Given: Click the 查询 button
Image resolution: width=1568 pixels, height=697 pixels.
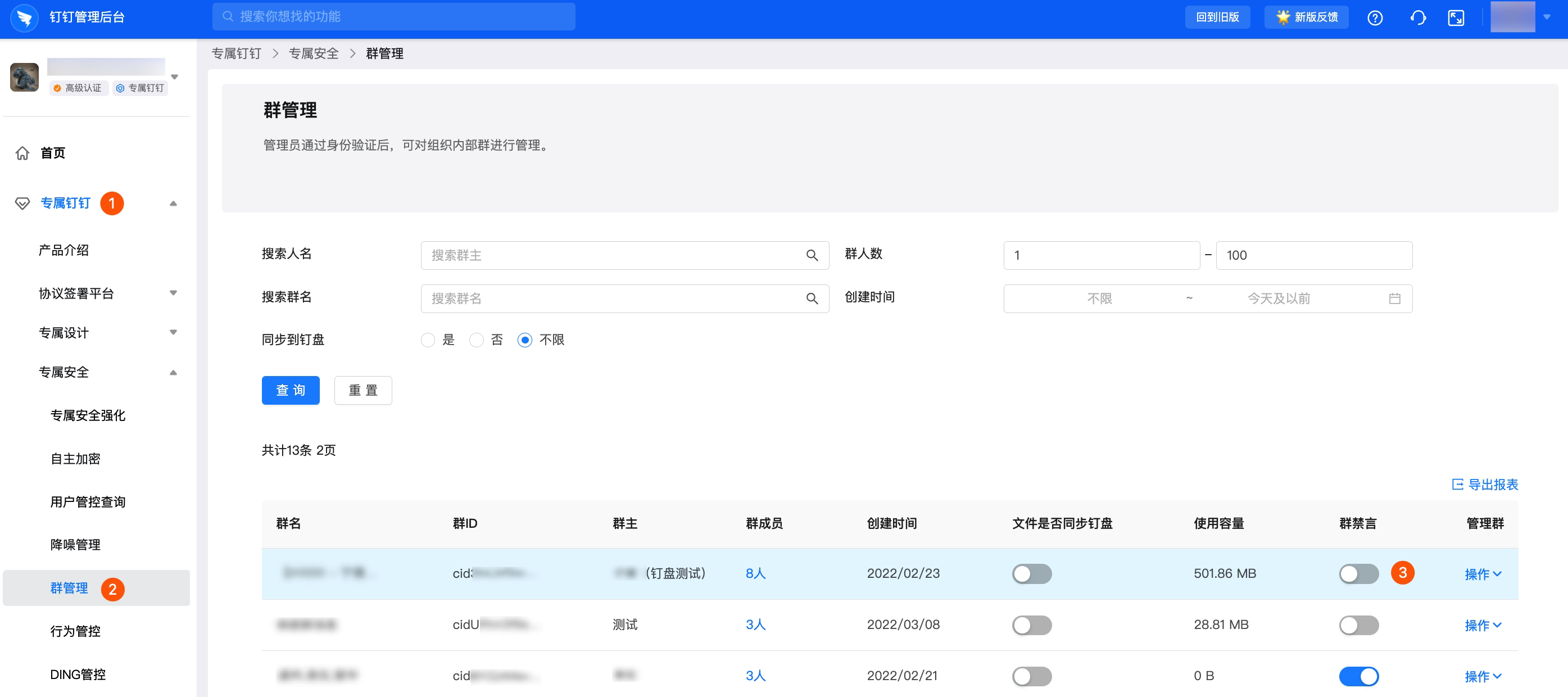Looking at the screenshot, I should [x=291, y=390].
